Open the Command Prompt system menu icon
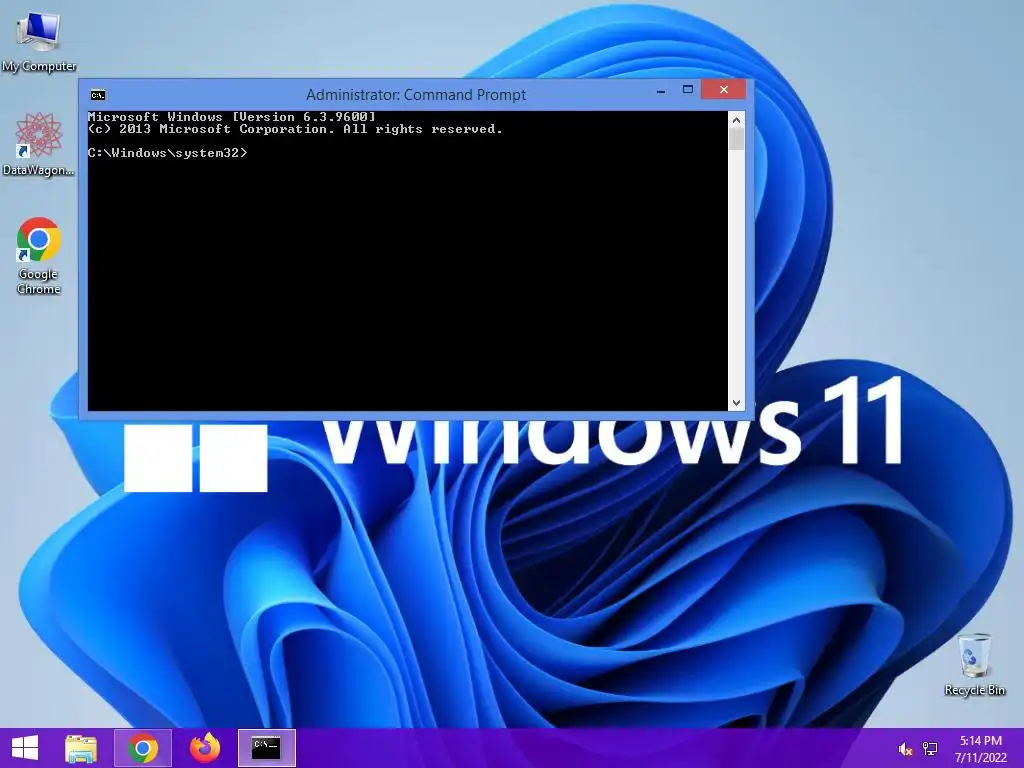Viewport: 1024px width, 768px height. pyautogui.click(x=98, y=95)
